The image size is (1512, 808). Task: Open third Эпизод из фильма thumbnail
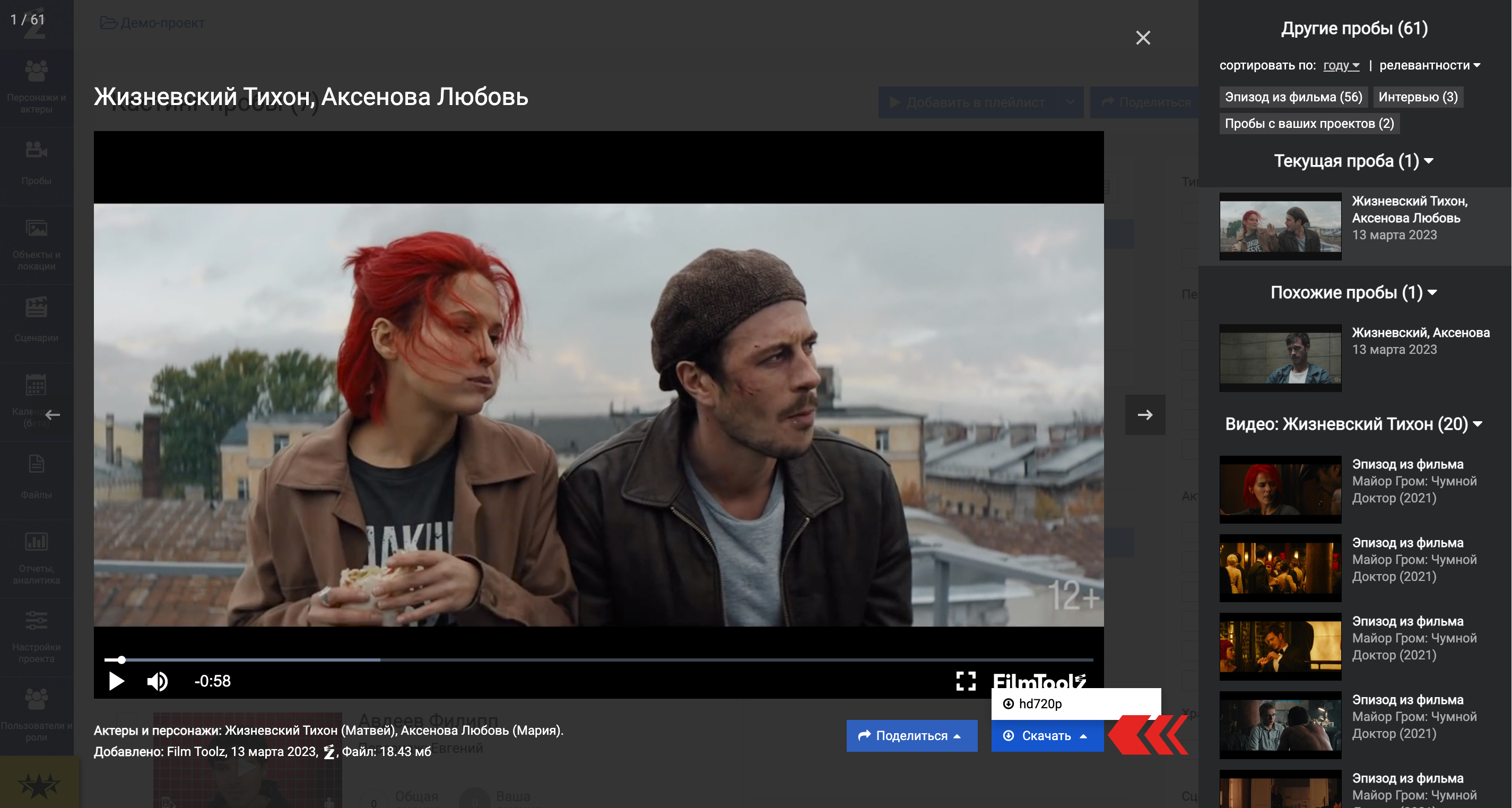1280,647
